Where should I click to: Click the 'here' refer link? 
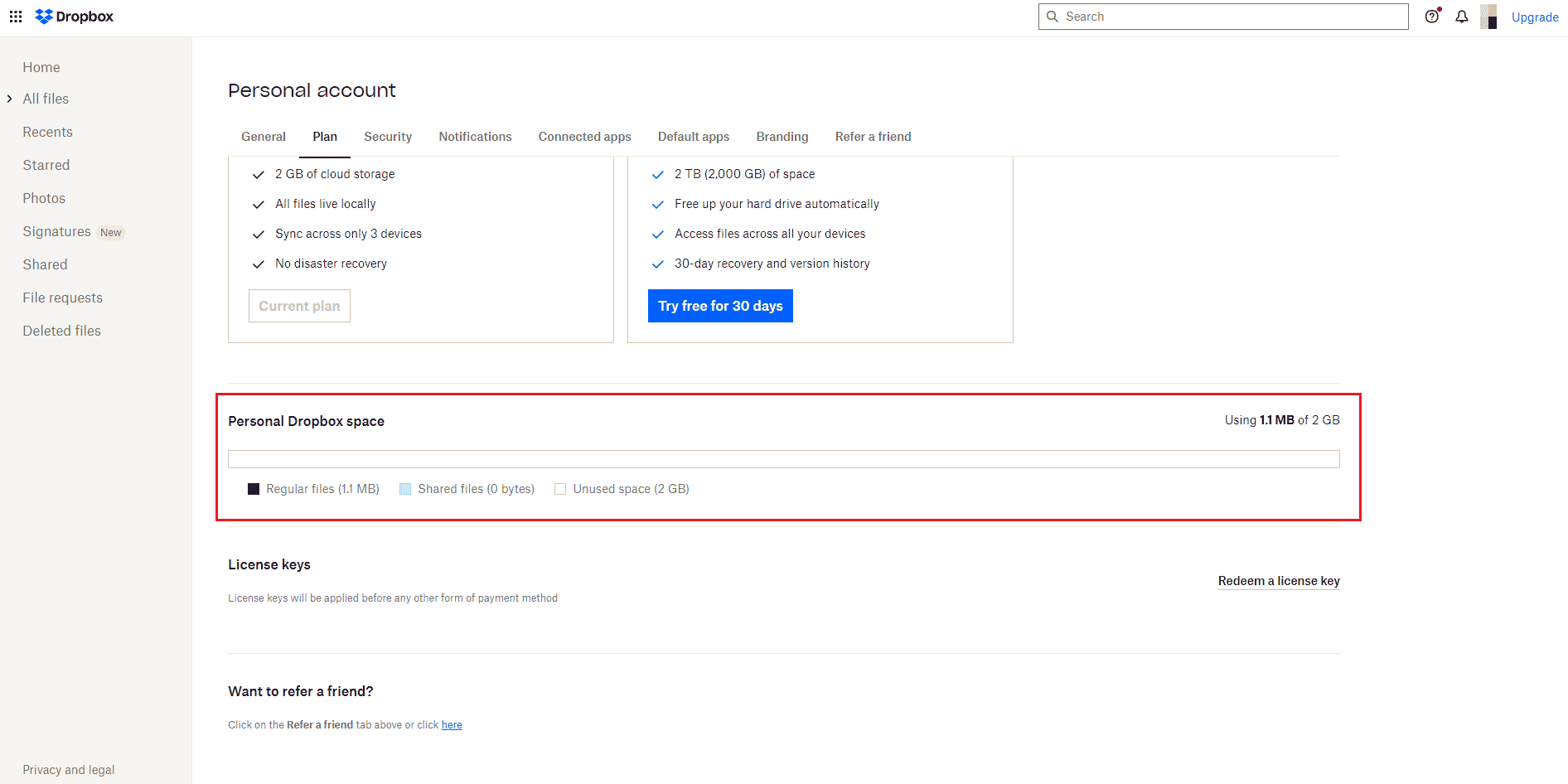pos(452,725)
